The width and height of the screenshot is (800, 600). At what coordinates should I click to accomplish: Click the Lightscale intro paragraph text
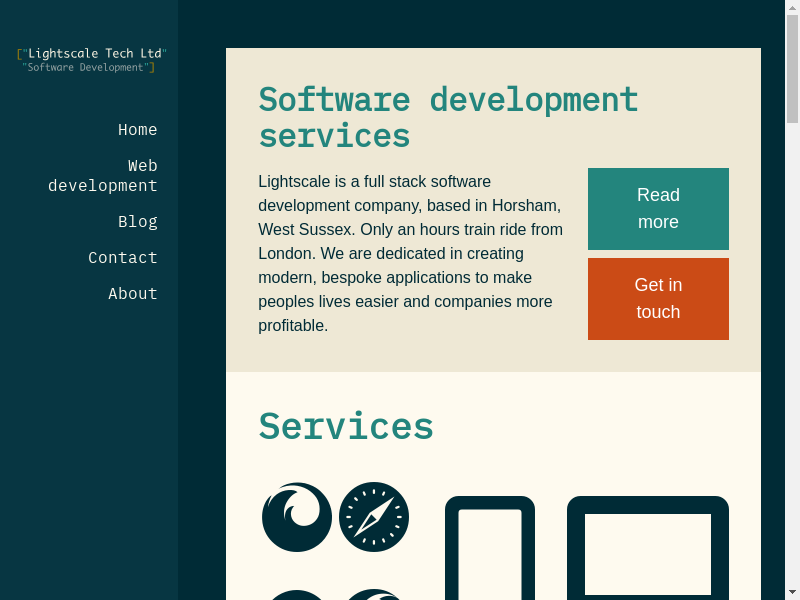tap(411, 254)
